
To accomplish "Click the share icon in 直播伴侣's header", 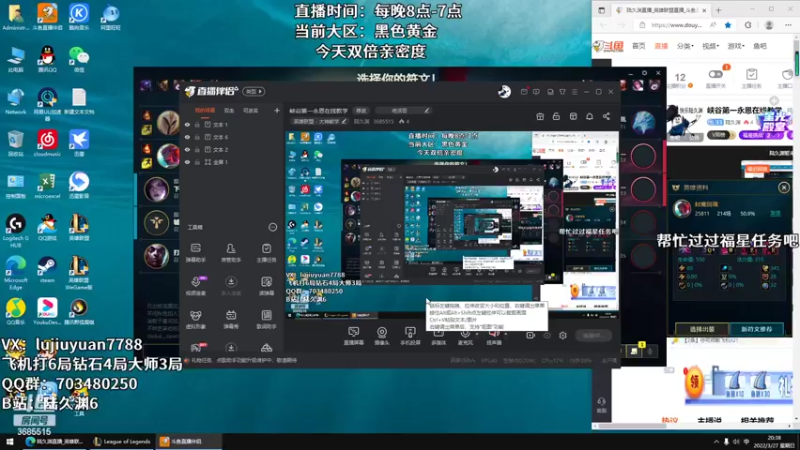I will coord(606,117).
